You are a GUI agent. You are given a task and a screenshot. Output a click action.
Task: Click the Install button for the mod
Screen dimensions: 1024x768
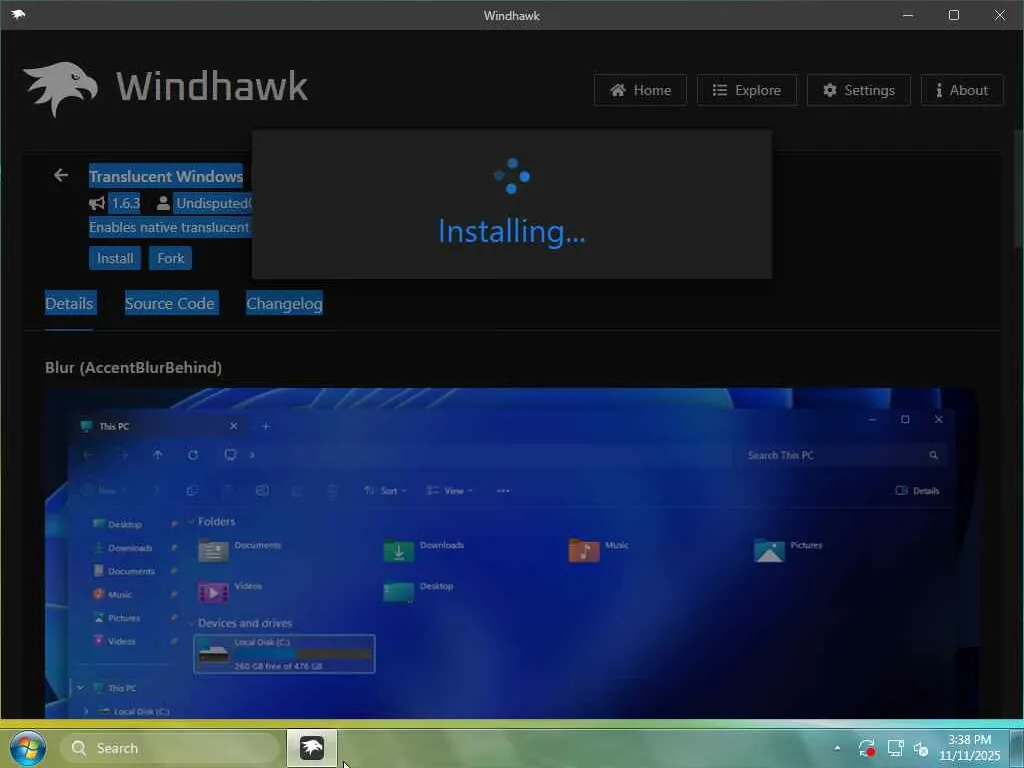[115, 258]
